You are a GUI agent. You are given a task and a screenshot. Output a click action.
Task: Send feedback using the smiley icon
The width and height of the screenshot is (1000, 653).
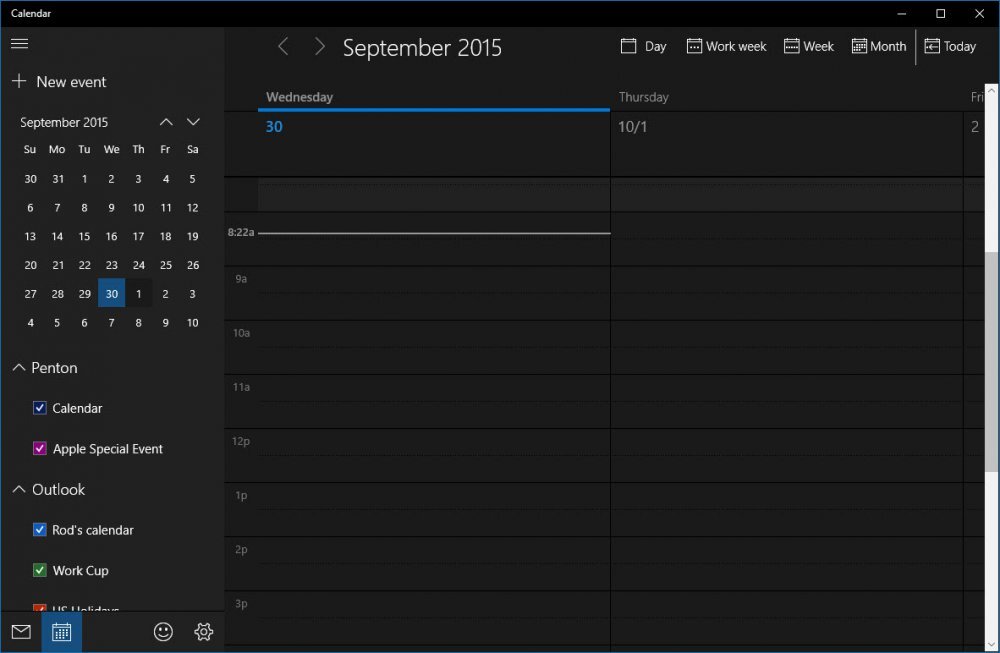coord(163,631)
